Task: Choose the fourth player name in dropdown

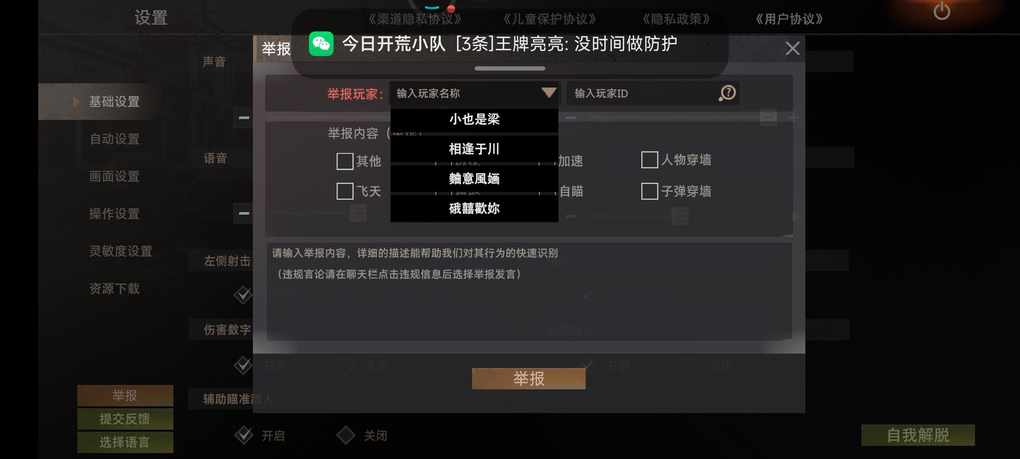Action: click(474, 209)
